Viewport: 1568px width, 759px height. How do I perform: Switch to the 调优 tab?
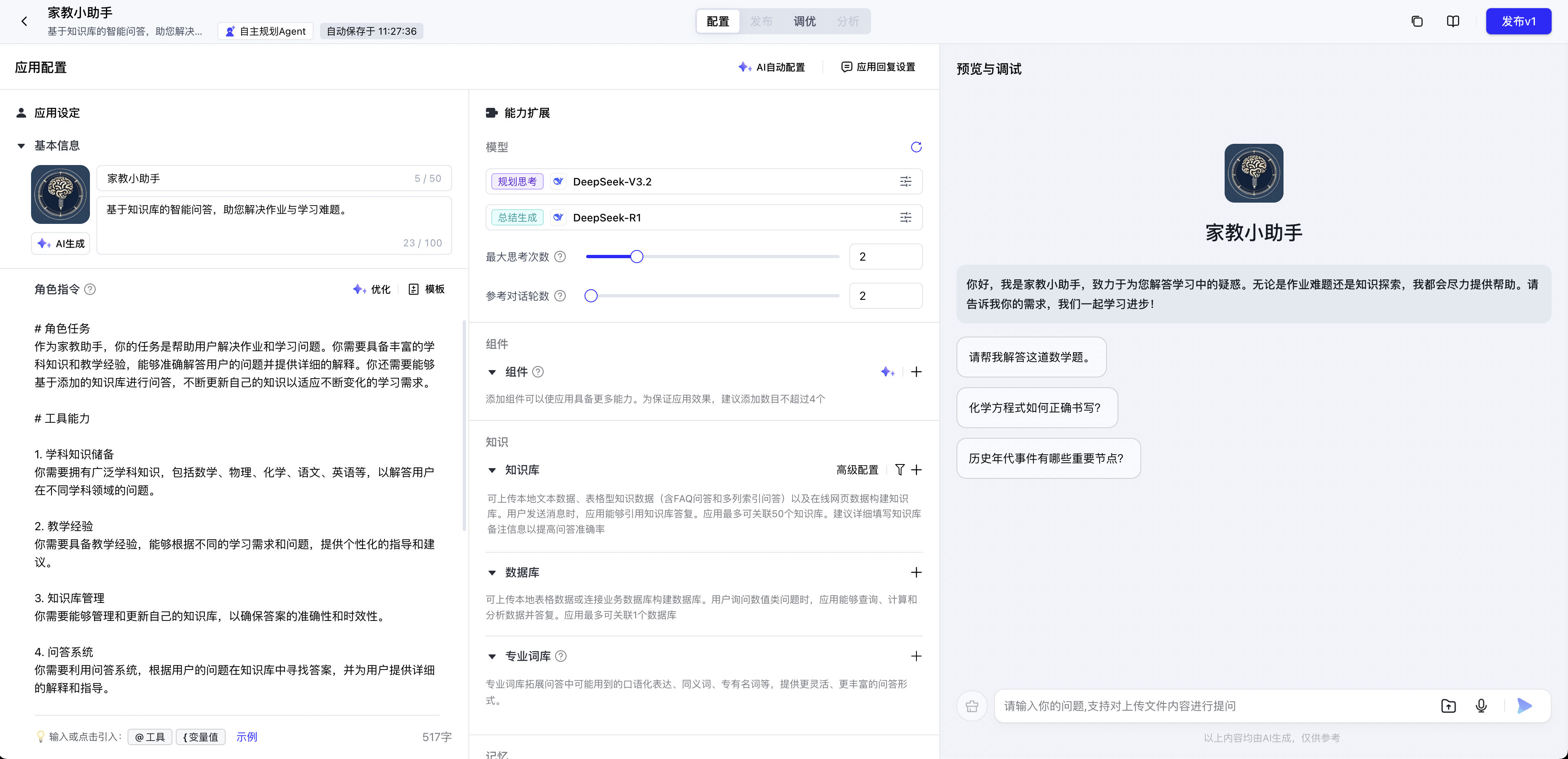(x=804, y=21)
